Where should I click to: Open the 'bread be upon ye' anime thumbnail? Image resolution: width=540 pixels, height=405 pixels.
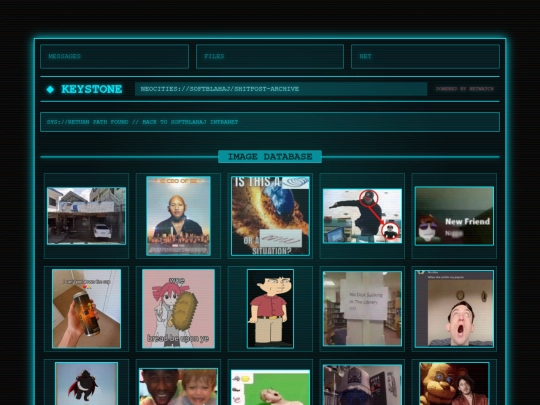tap(178, 309)
